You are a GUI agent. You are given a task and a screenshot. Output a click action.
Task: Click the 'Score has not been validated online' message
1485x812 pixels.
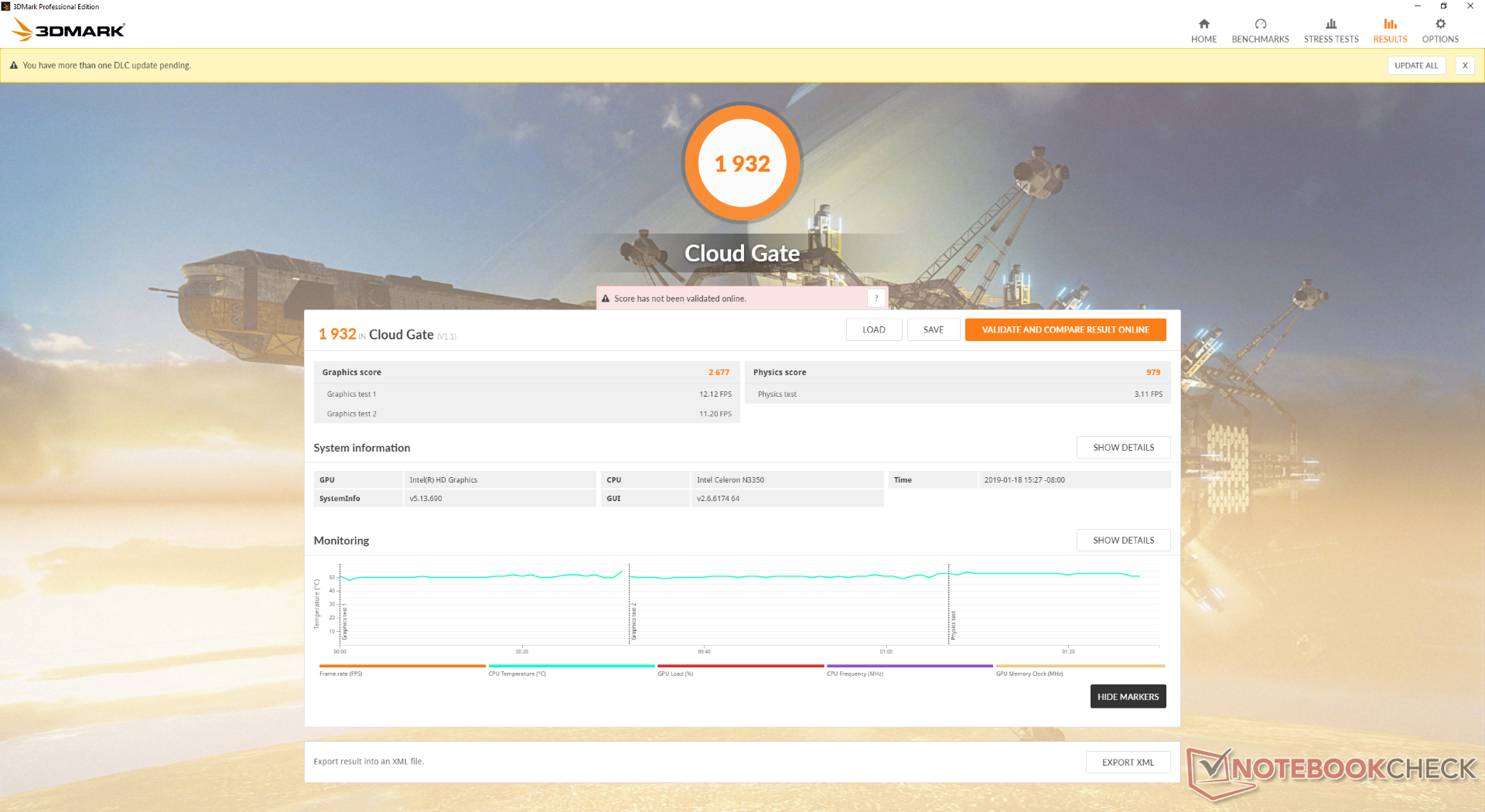tap(680, 299)
